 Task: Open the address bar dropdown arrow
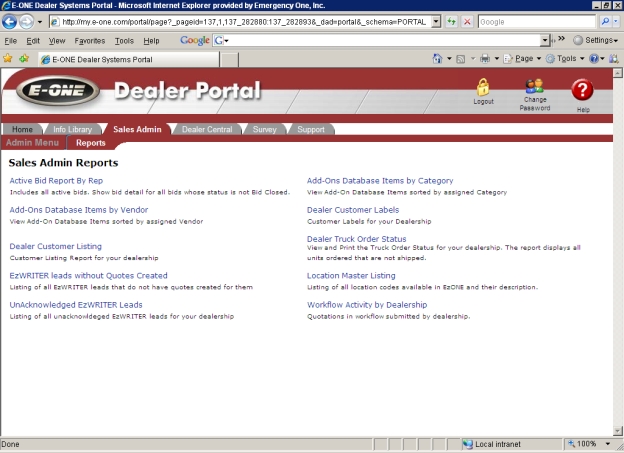(436, 21)
